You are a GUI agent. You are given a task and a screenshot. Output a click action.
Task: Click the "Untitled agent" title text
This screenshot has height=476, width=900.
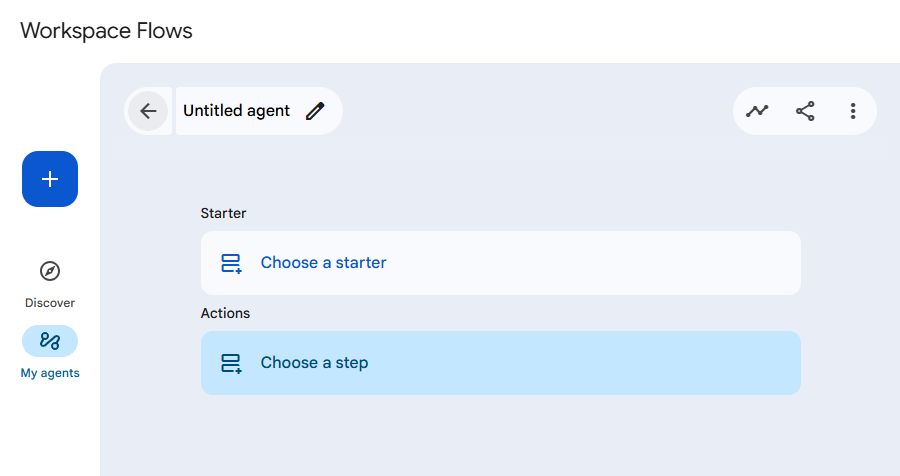(236, 111)
